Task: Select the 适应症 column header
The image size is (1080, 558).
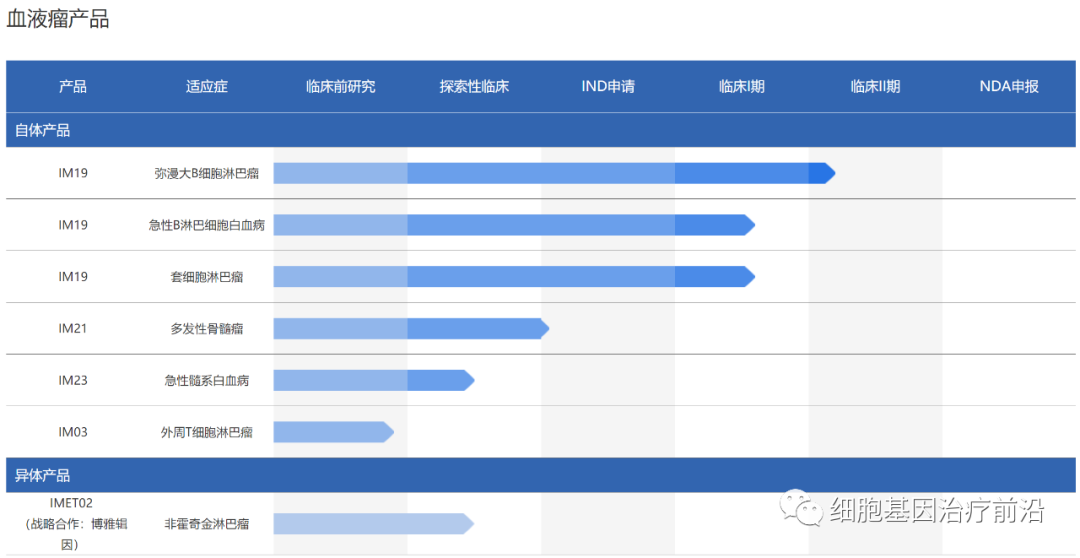Action: tap(207, 87)
